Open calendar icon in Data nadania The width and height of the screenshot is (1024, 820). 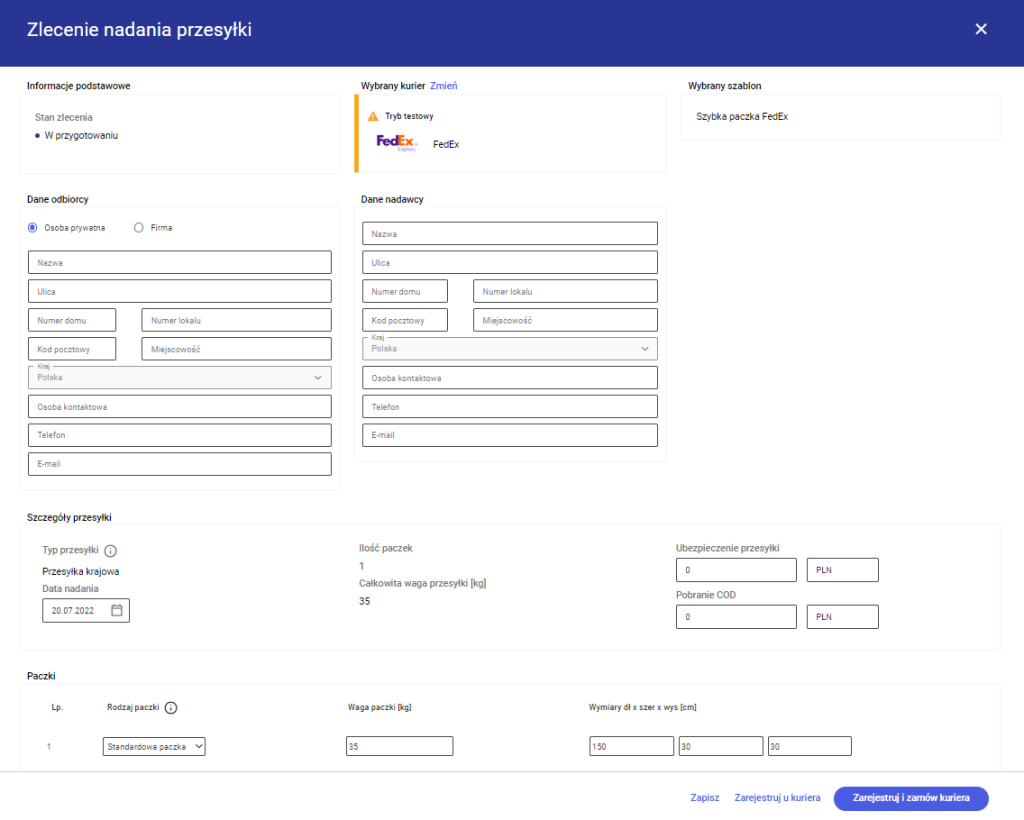click(x=117, y=610)
